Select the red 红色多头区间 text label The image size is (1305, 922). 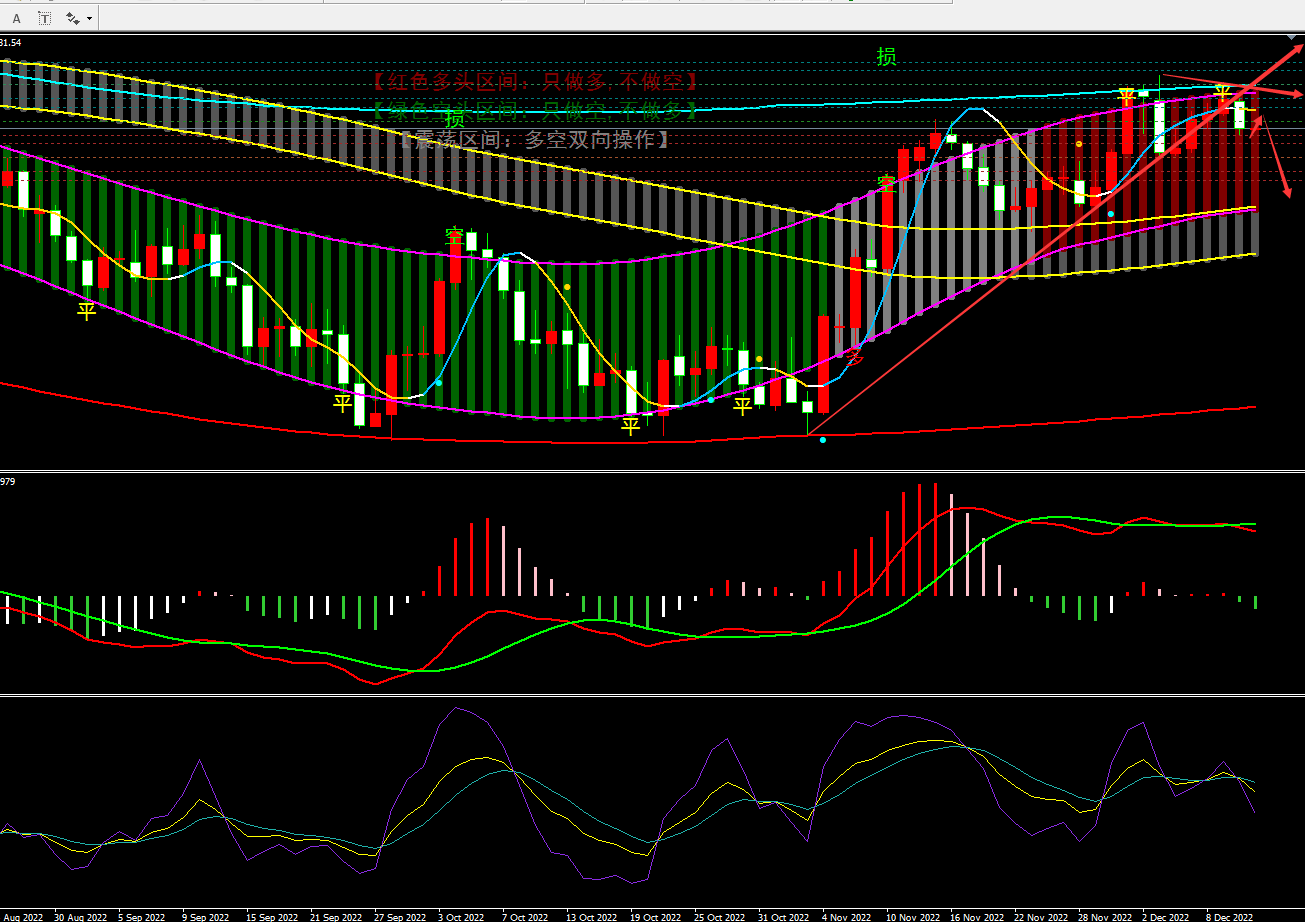[x=535, y=82]
